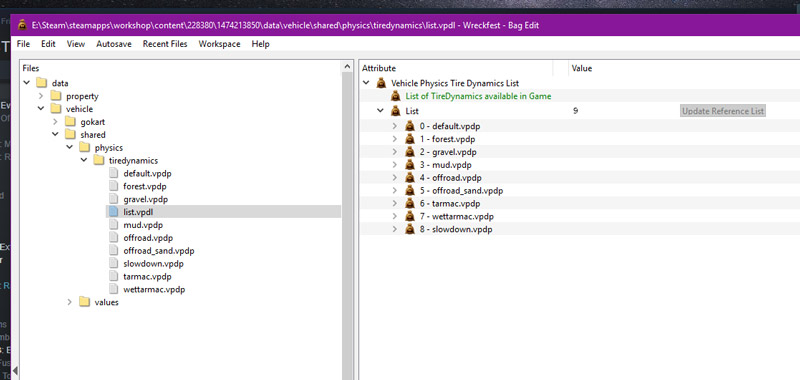This screenshot has width=800, height=380.
Task: Select wettarmac.vpdp in the Files tree
Action: point(154,289)
